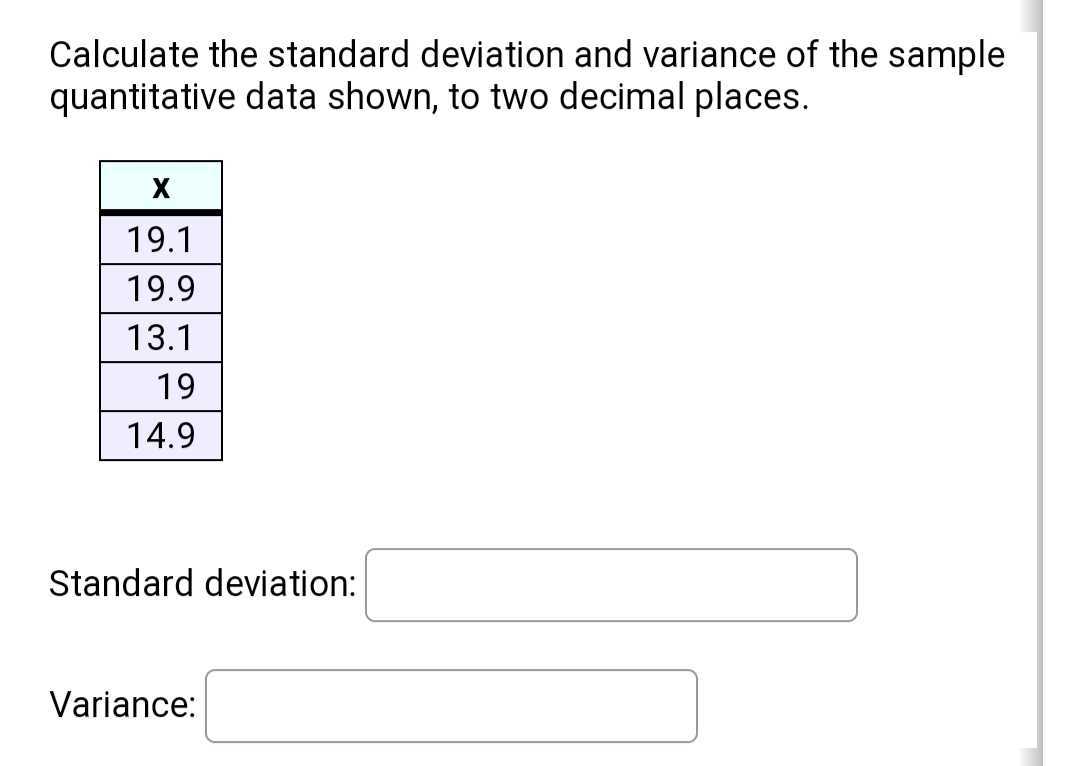Select the table cell containing 19
1080x766 pixels.
click(160, 386)
